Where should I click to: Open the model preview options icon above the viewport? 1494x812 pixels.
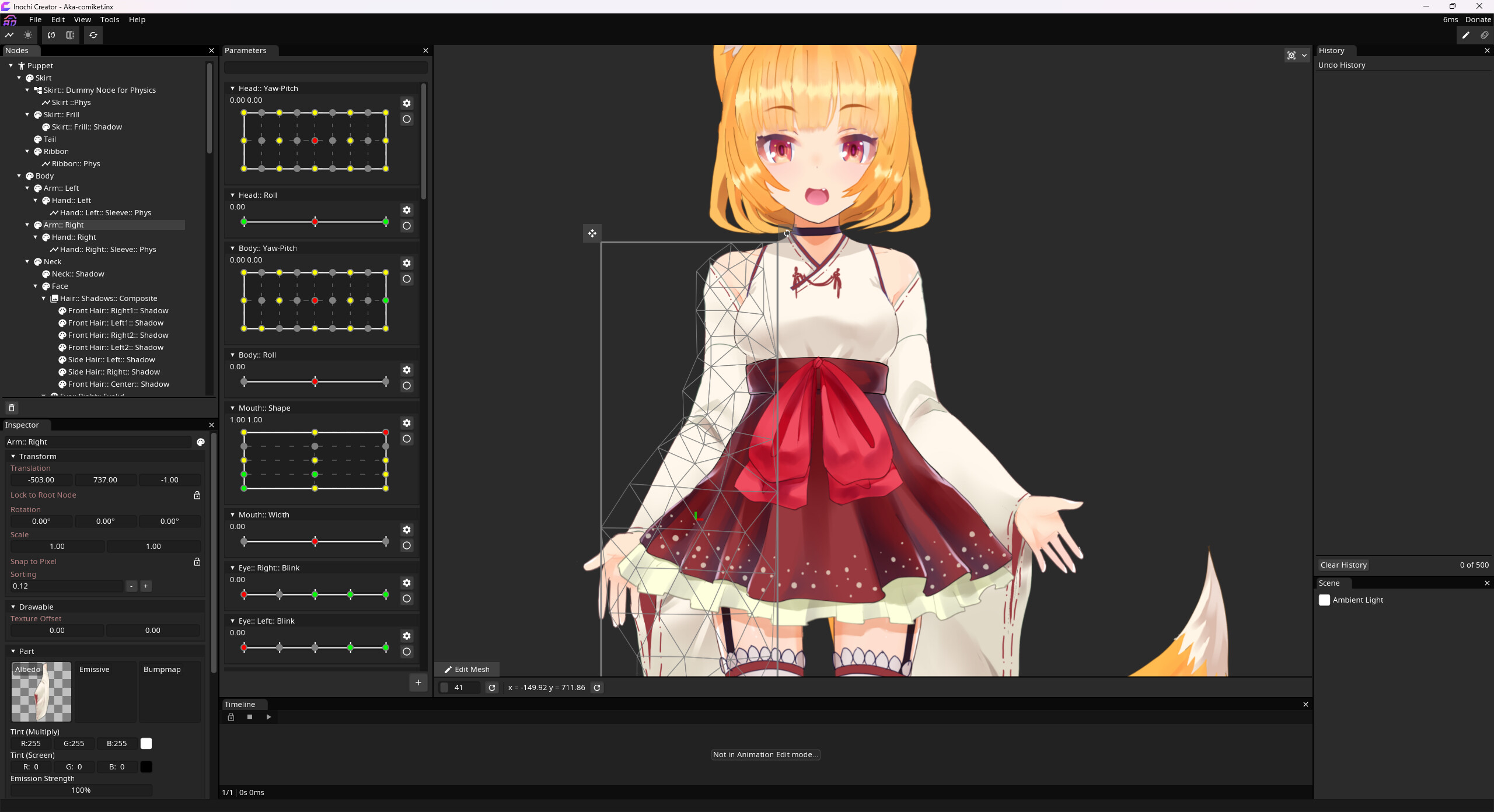pos(1291,55)
